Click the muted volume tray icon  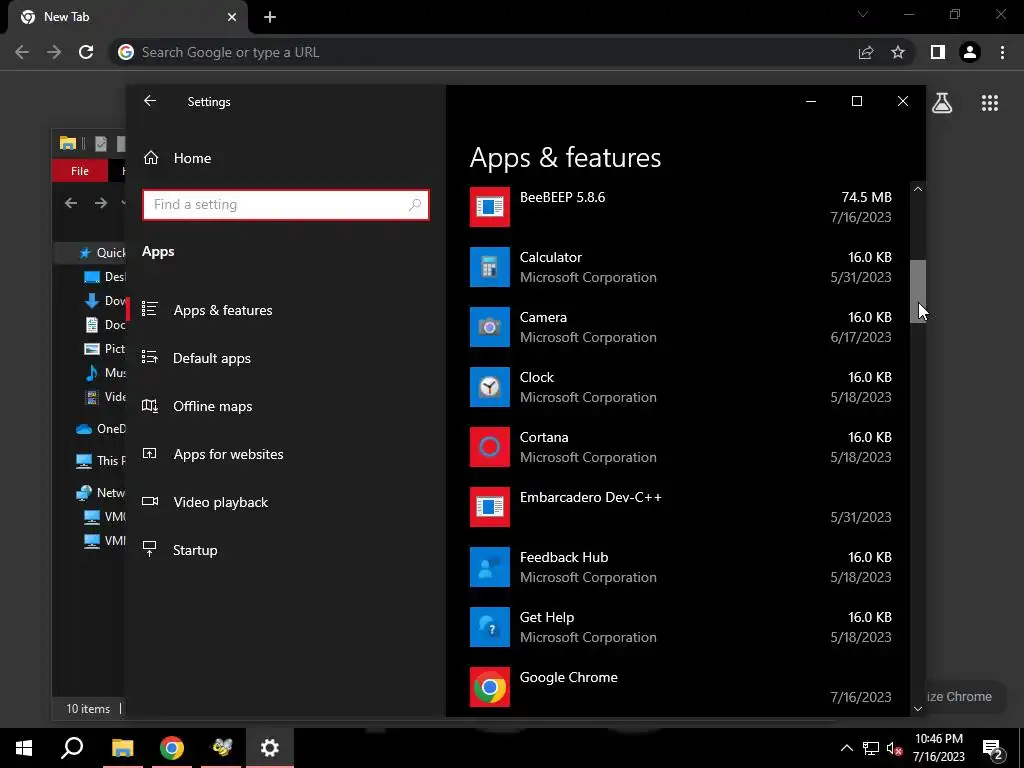coord(894,748)
